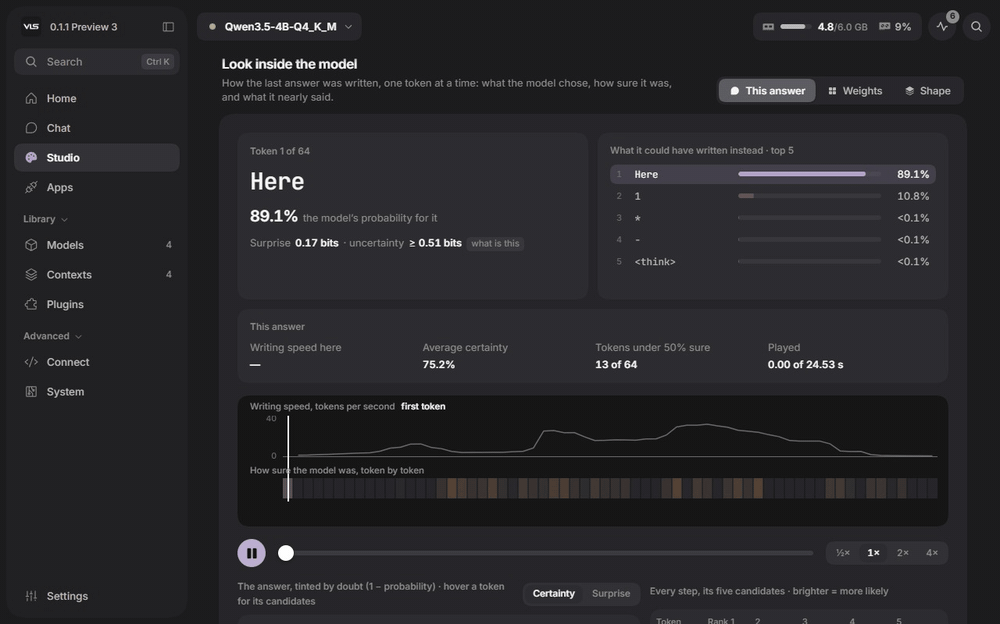The image size is (1000, 624).
Task: Click the token certainty heatmap strip
Action: pos(610,488)
